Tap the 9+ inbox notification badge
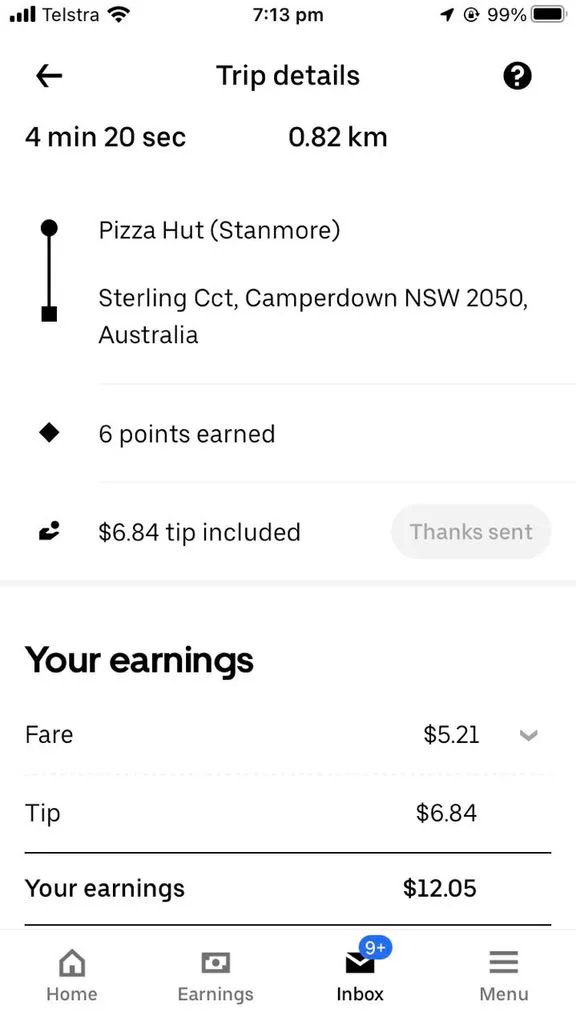This screenshot has height=1024, width=576. (x=375, y=947)
